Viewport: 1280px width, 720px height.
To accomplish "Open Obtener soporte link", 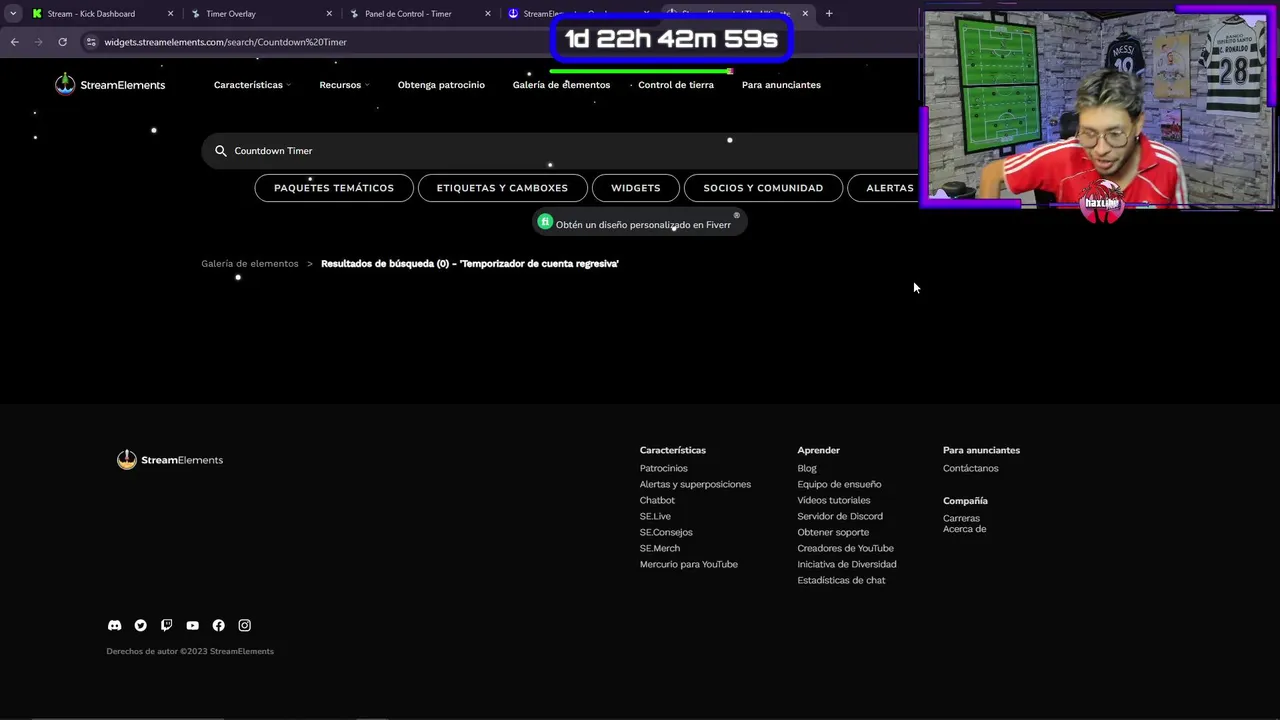I will (833, 532).
